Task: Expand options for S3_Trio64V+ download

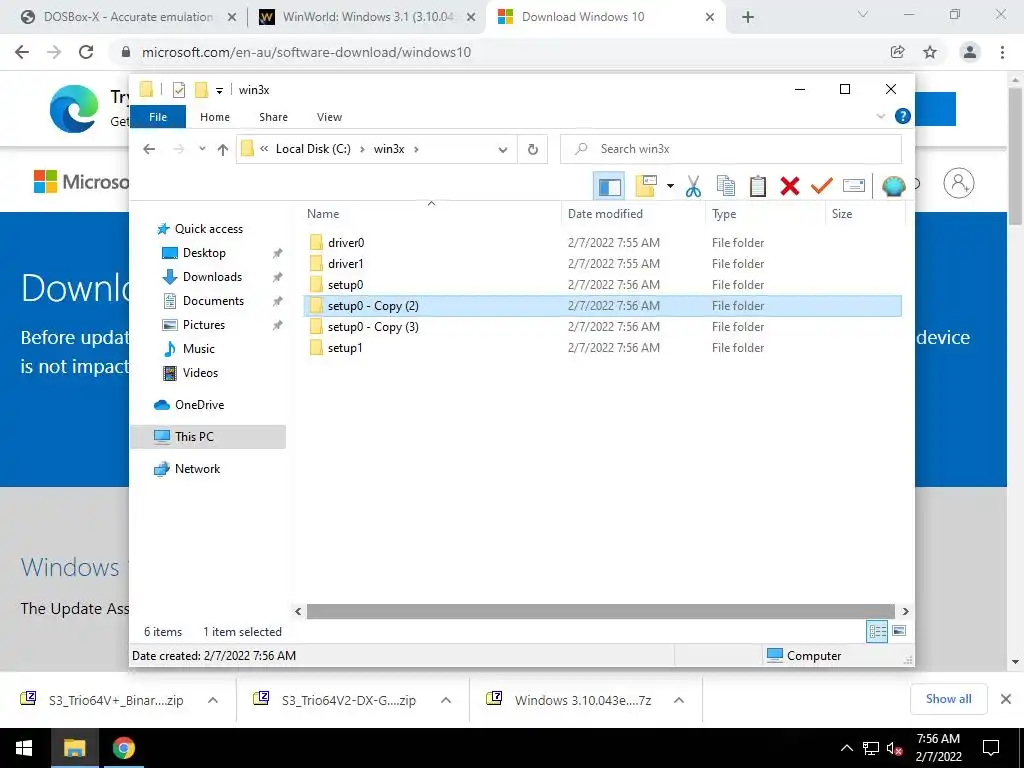Action: pos(213,701)
